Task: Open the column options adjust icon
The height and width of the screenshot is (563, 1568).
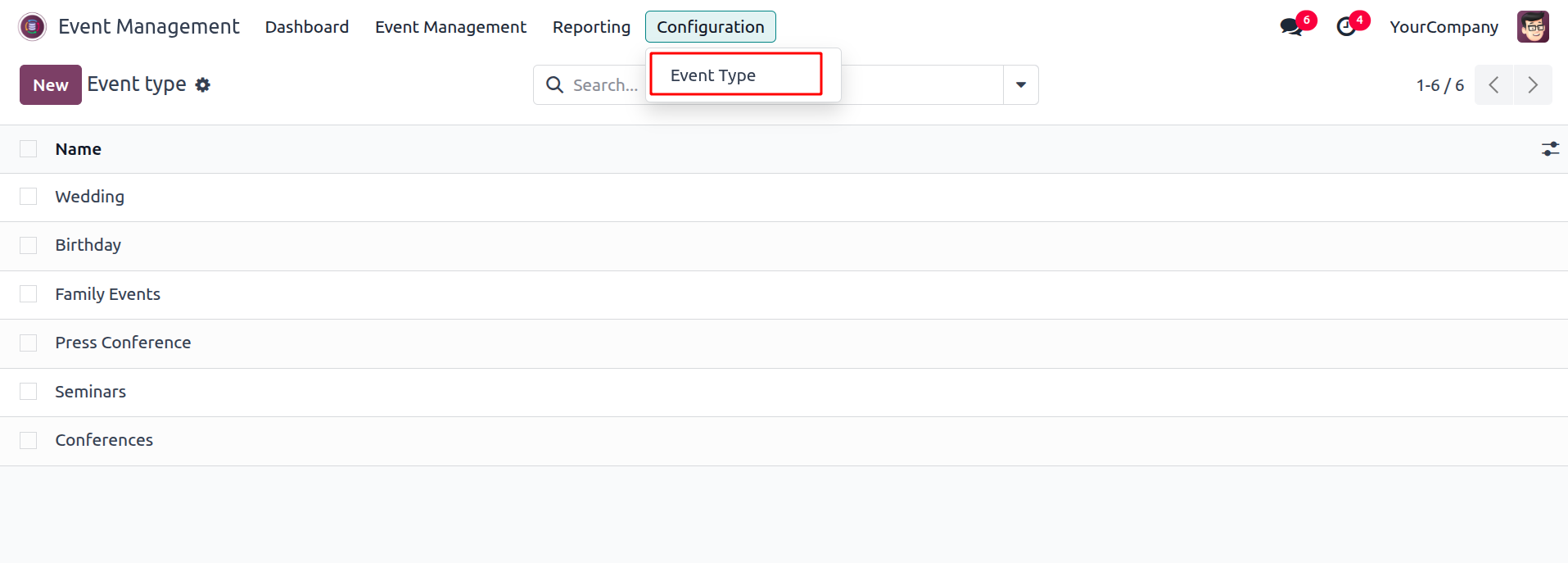Action: [x=1549, y=149]
